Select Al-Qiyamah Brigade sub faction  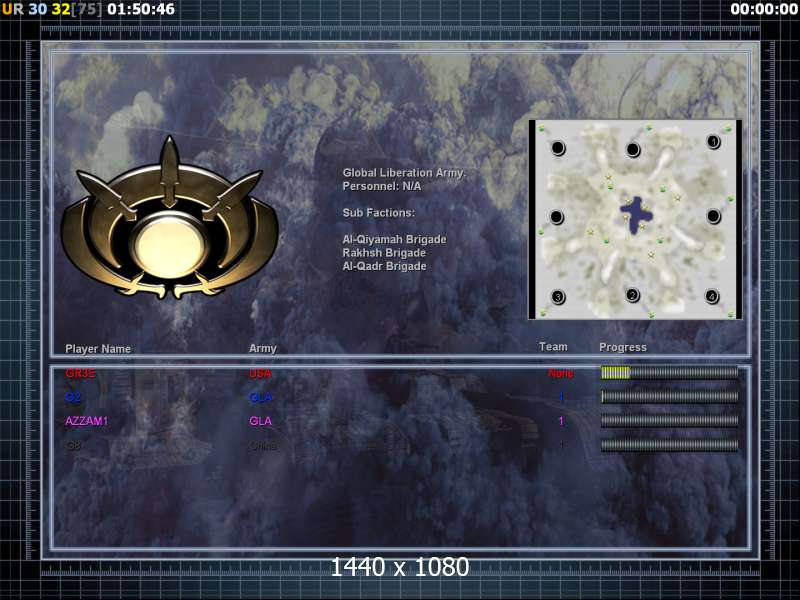click(394, 239)
